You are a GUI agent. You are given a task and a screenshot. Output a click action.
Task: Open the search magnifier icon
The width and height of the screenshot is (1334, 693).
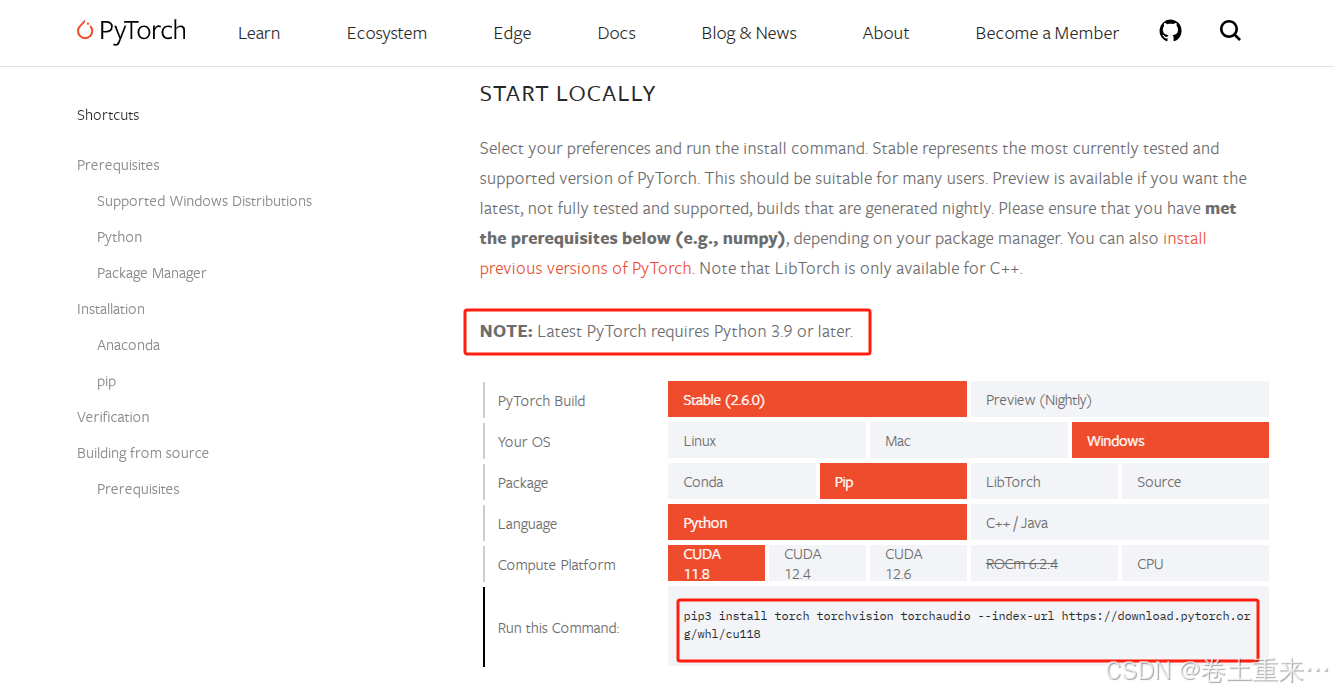pyautogui.click(x=1230, y=31)
